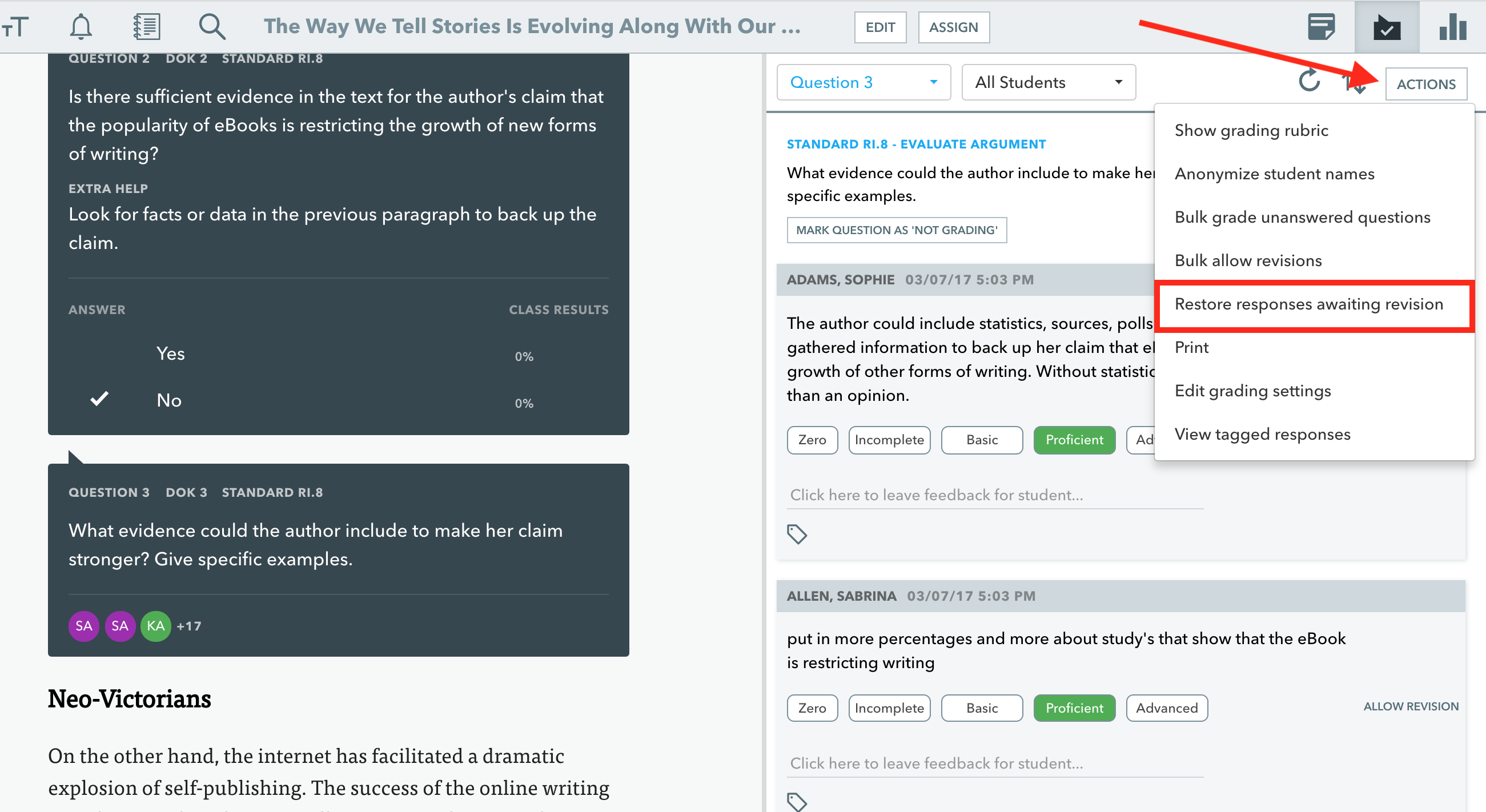
Task: Click the tag icon under Sophie's response
Action: click(x=797, y=534)
